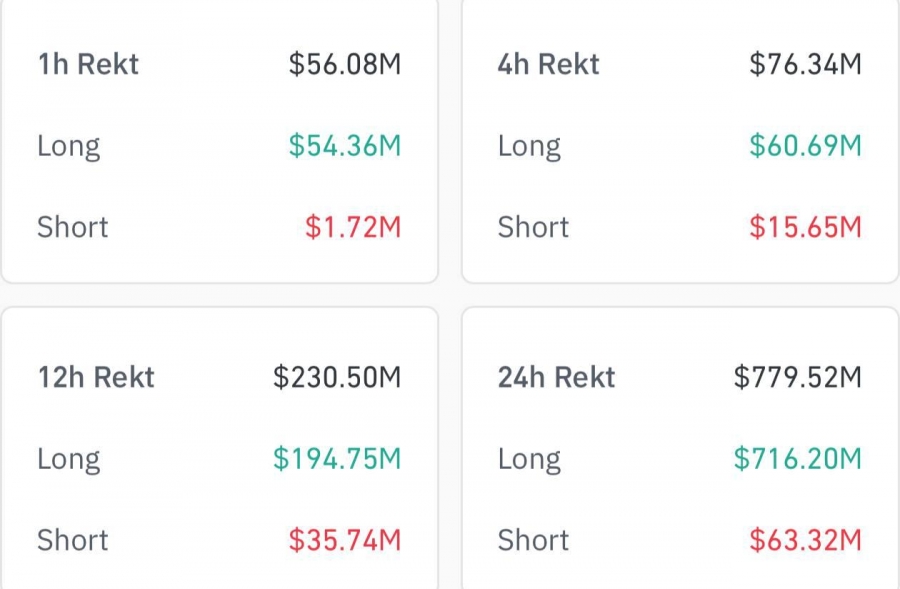Open the 12h Rekt card title
This screenshot has width=900, height=589.
pyautogui.click(x=96, y=378)
